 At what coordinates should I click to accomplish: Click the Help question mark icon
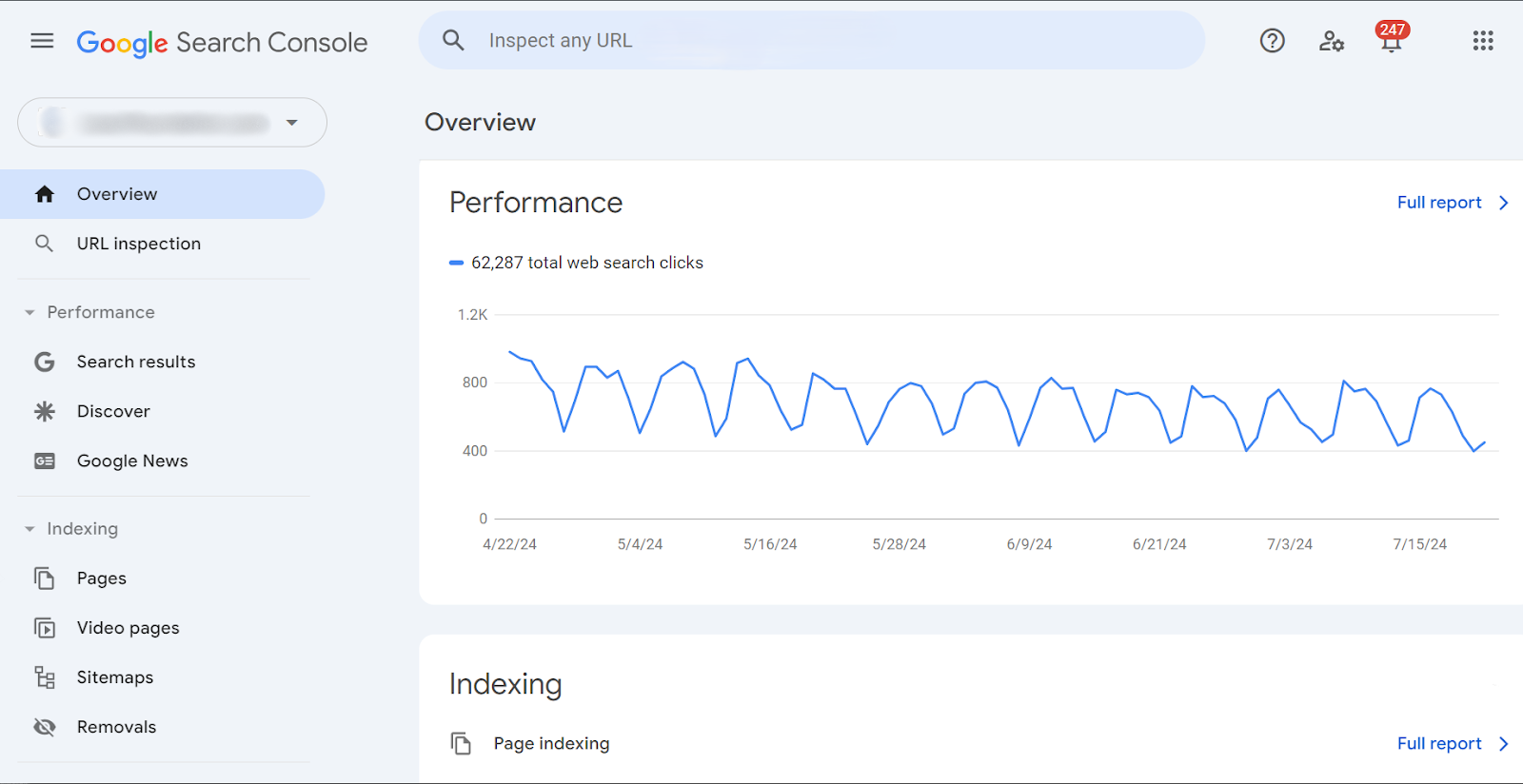coord(1272,41)
